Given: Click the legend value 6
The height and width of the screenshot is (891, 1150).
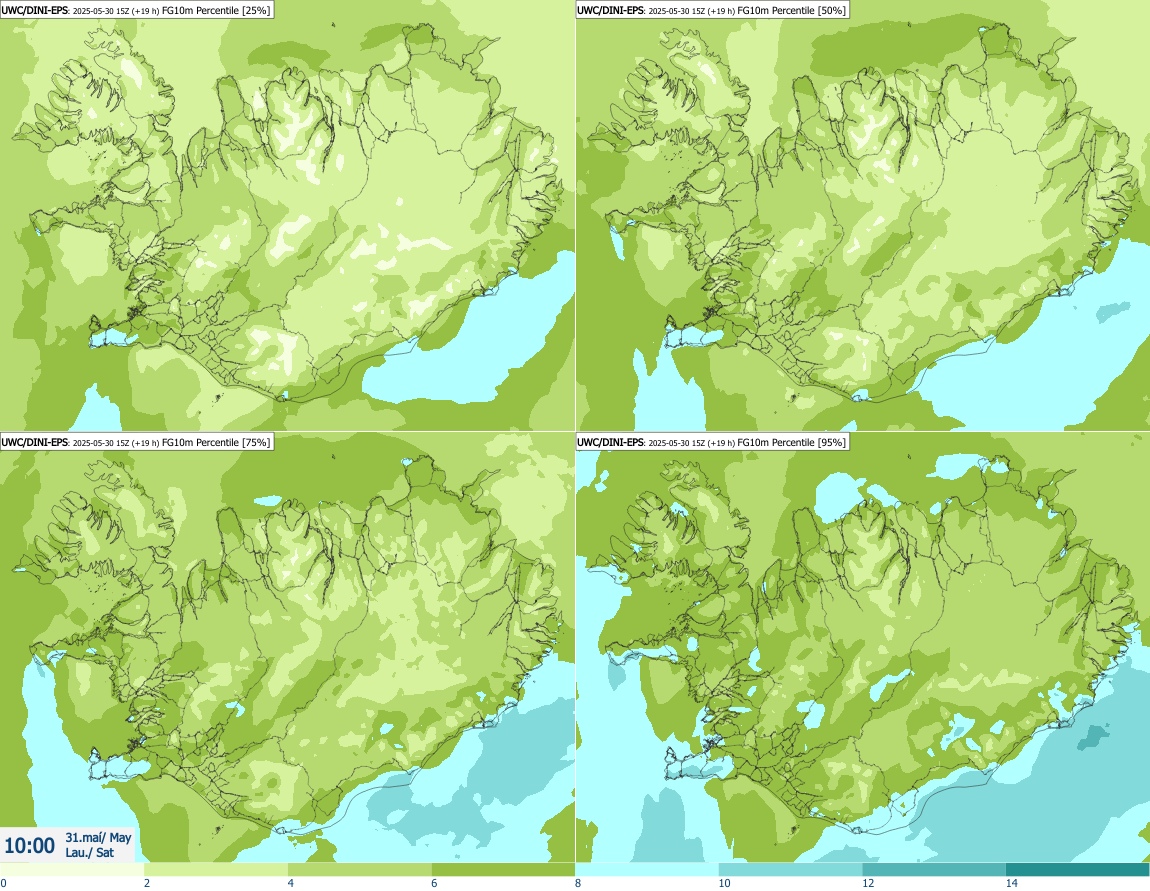Looking at the screenshot, I should pos(434,884).
